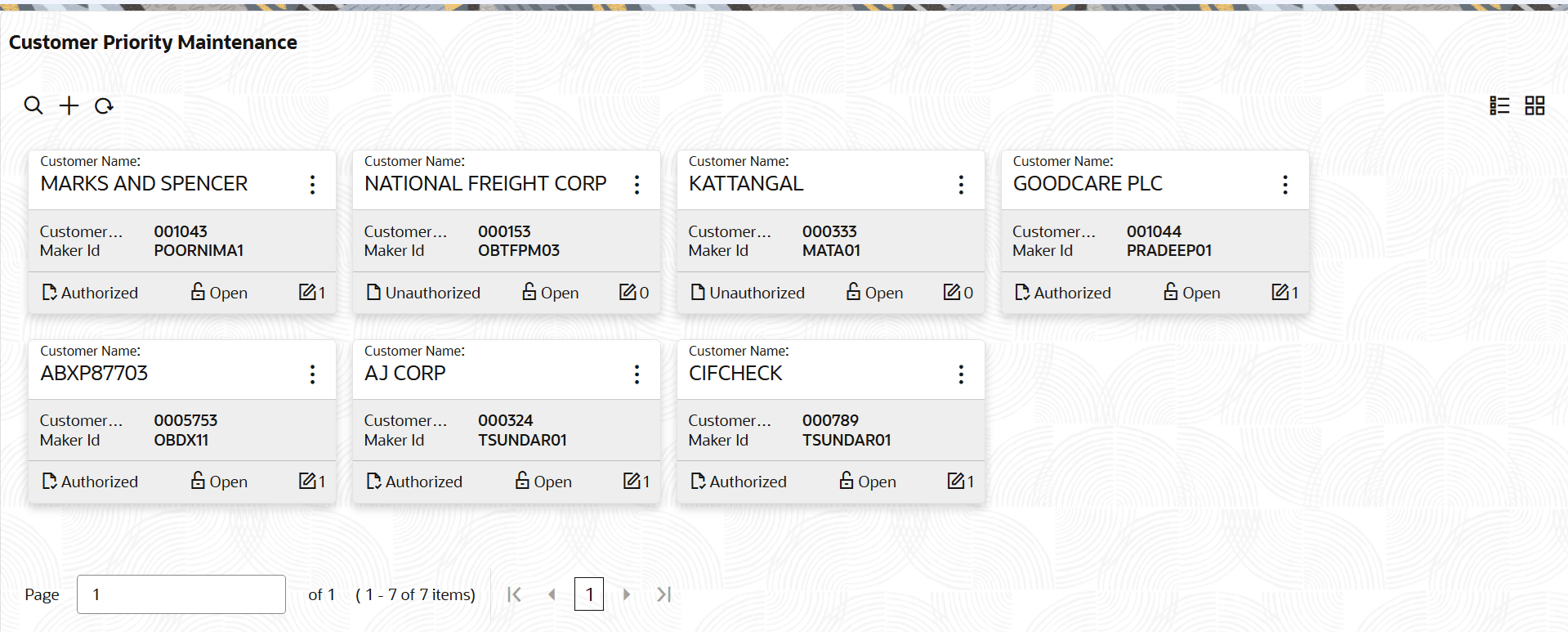This screenshot has width=1568, height=632.
Task: Click modification count icon on AJ CORP
Action: pos(632,481)
